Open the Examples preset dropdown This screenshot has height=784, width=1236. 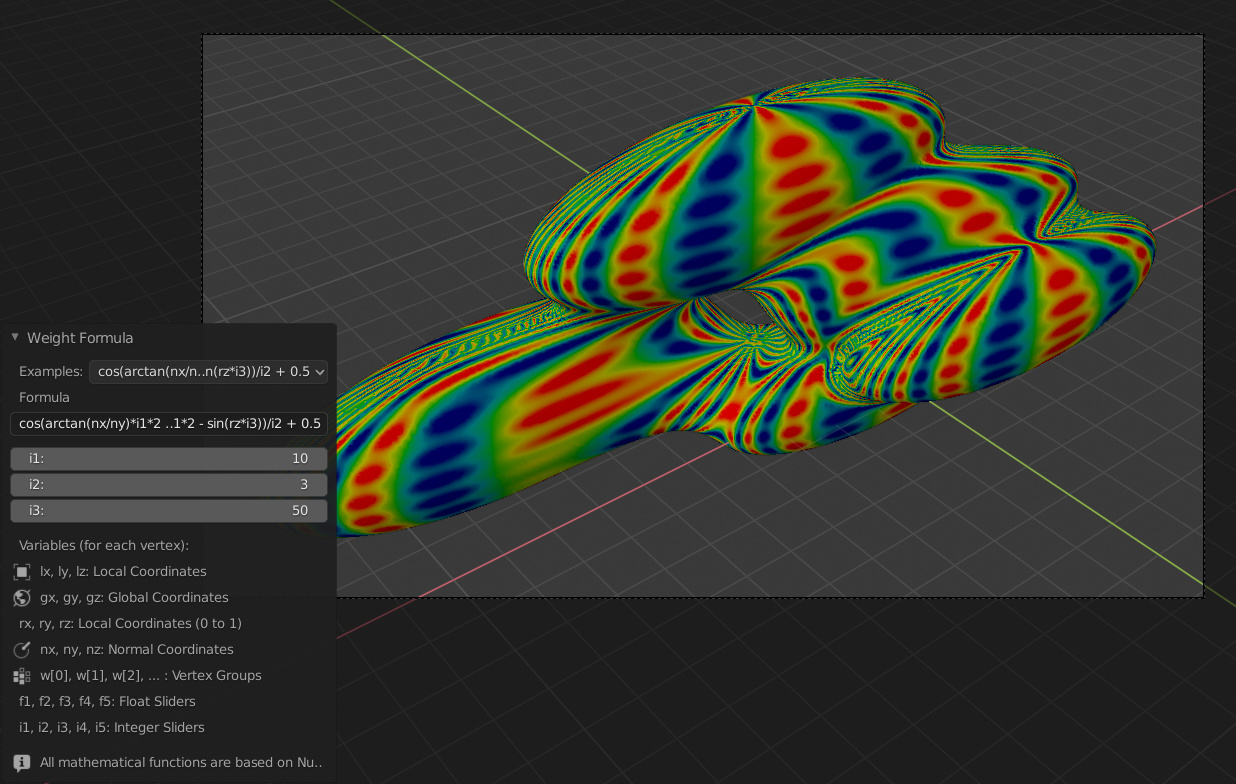click(x=207, y=371)
